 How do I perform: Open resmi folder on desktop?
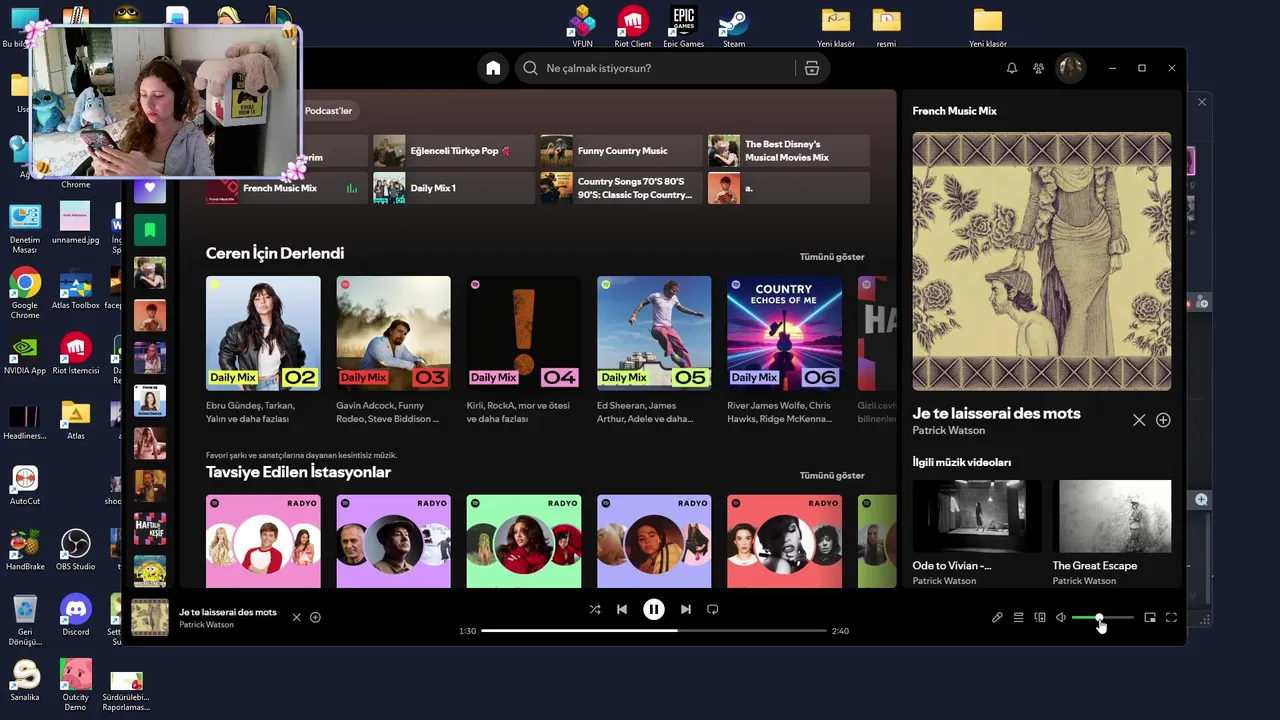coord(886,27)
